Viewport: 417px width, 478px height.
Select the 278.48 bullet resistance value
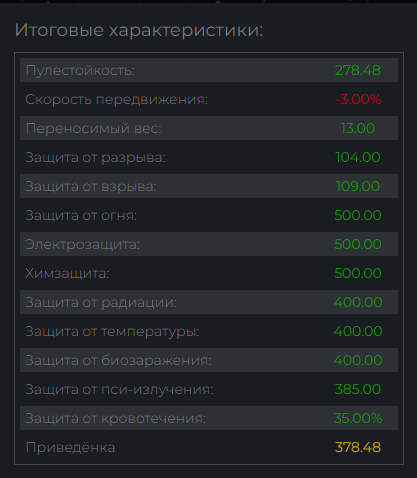point(358,70)
